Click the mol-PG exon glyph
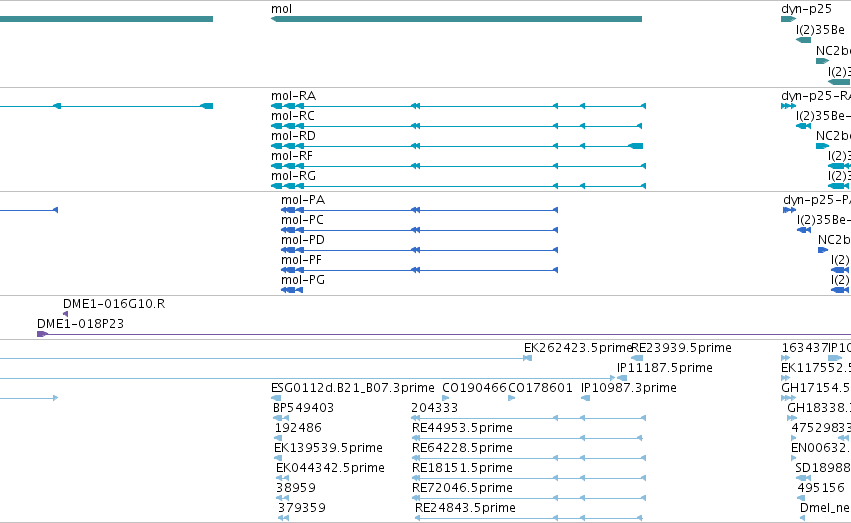Image resolution: width=851 pixels, height=523 pixels. [x=292, y=290]
